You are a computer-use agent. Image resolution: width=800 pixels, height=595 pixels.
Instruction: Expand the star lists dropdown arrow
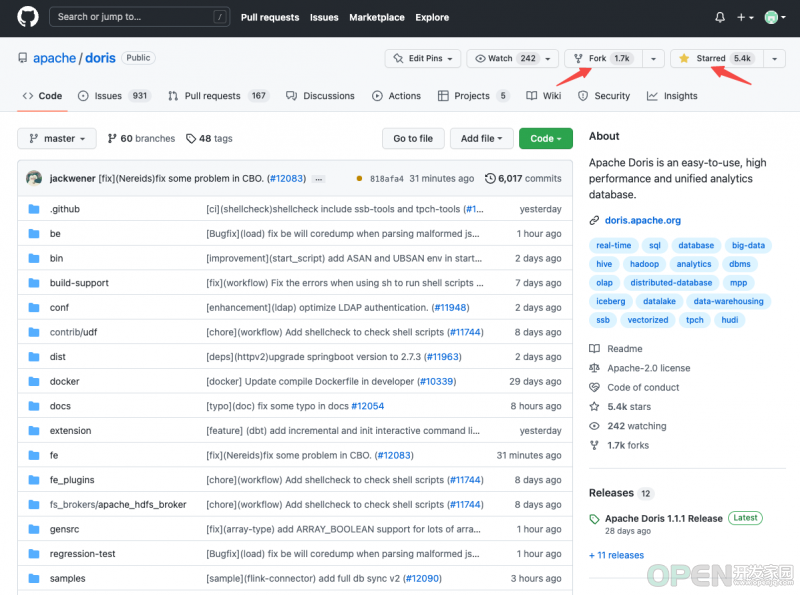[774, 58]
